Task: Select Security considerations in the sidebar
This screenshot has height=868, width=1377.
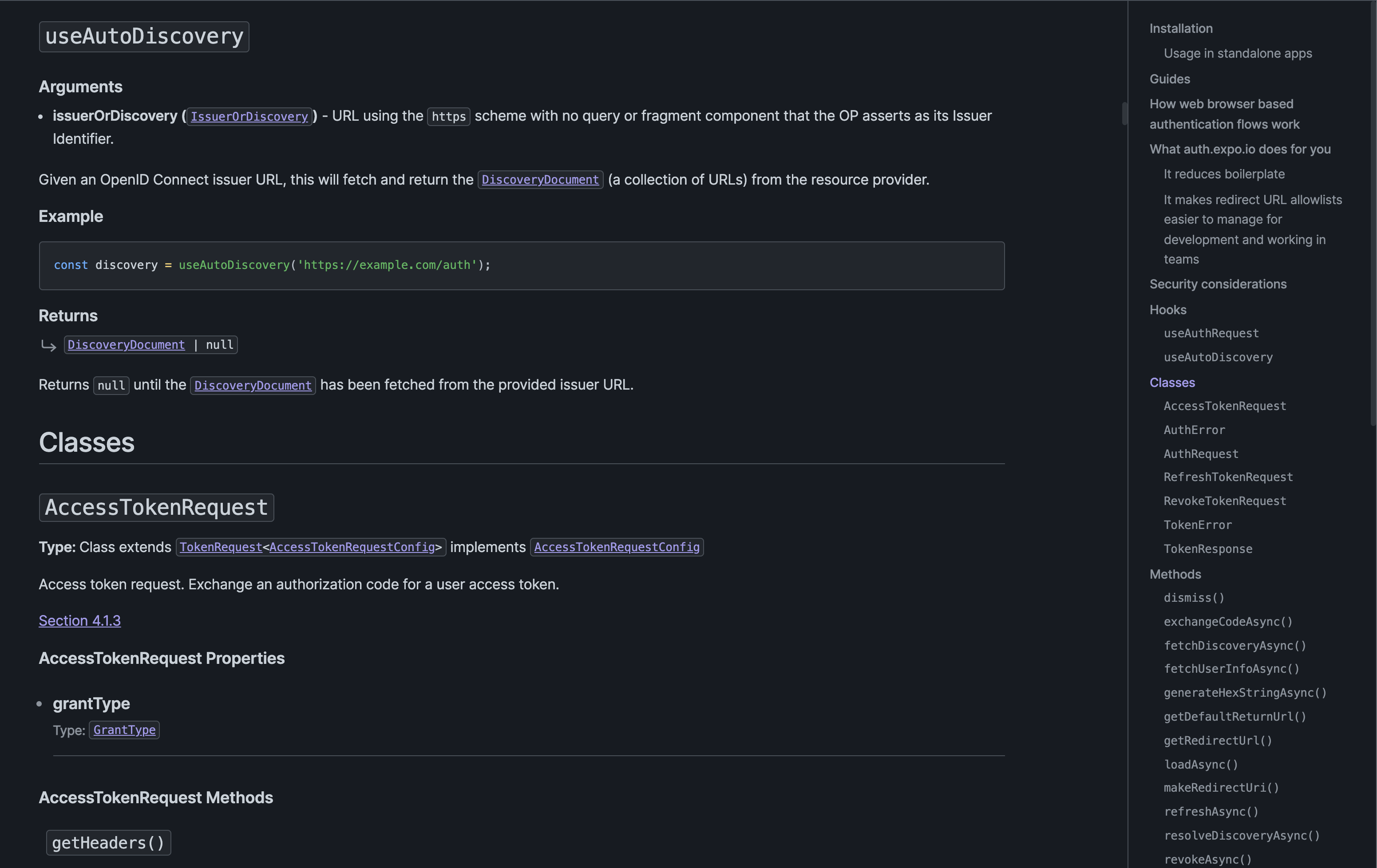Action: (1218, 284)
